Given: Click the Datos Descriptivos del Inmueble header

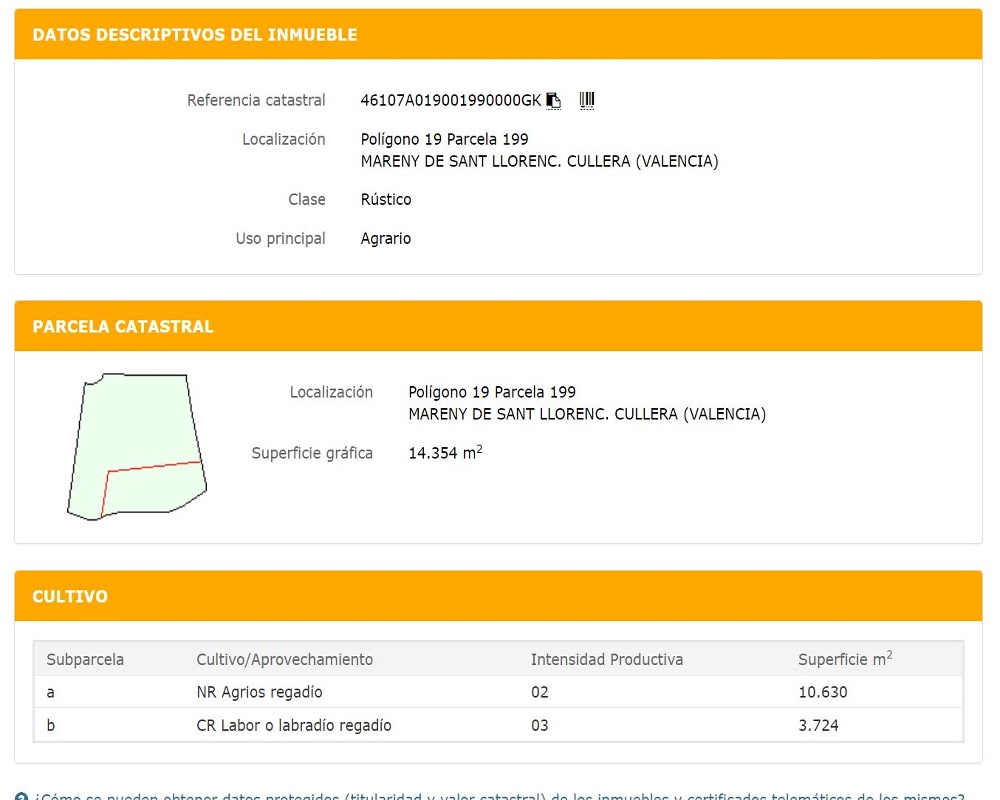Looking at the screenshot, I should [x=195, y=35].
